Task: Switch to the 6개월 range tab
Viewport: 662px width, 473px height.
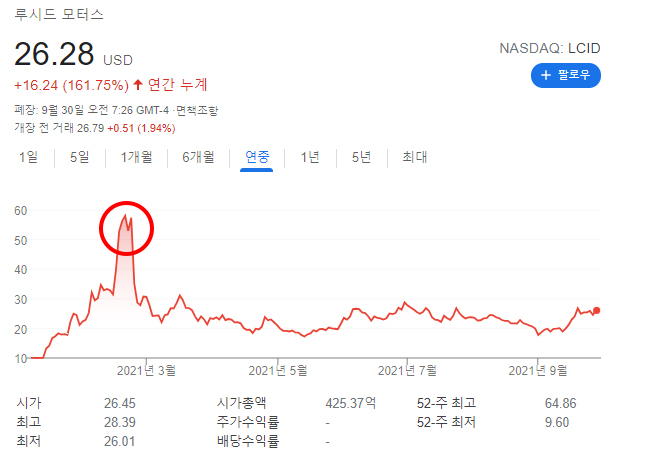Action: coord(198,158)
